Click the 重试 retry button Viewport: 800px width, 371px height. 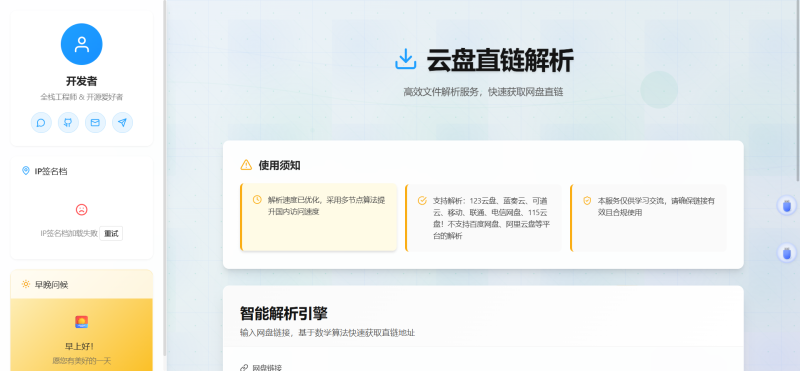(111, 233)
